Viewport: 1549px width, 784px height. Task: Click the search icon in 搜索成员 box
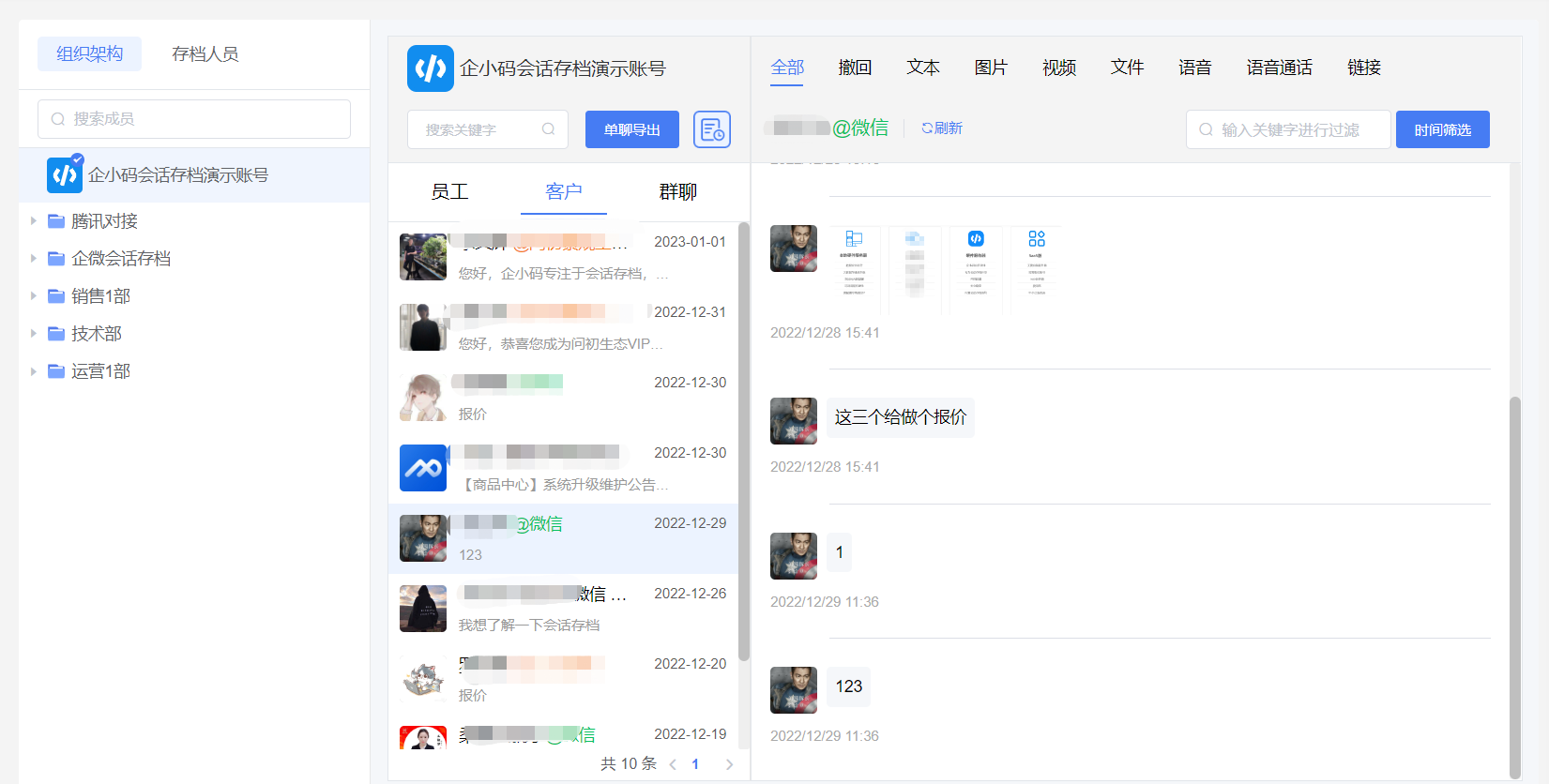(x=58, y=119)
